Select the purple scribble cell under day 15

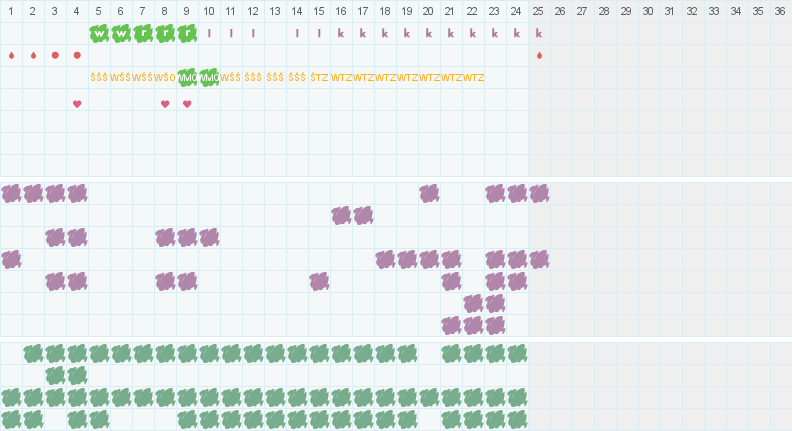tap(319, 281)
